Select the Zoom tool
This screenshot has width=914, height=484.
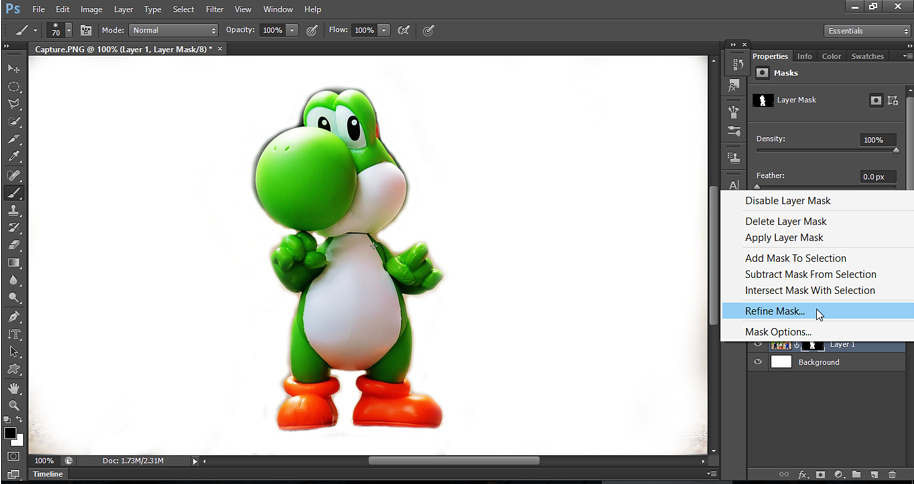click(x=13, y=405)
